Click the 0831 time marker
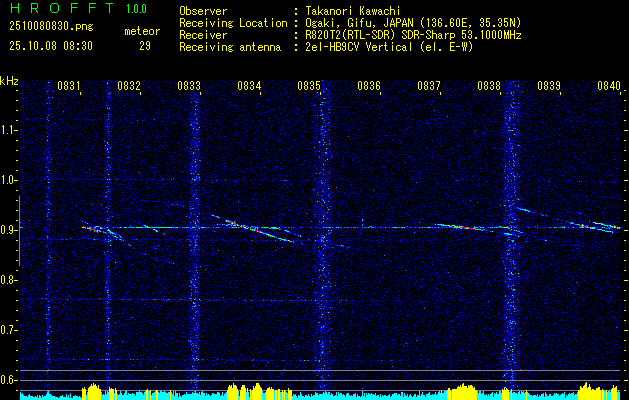 pyautogui.click(x=69, y=86)
